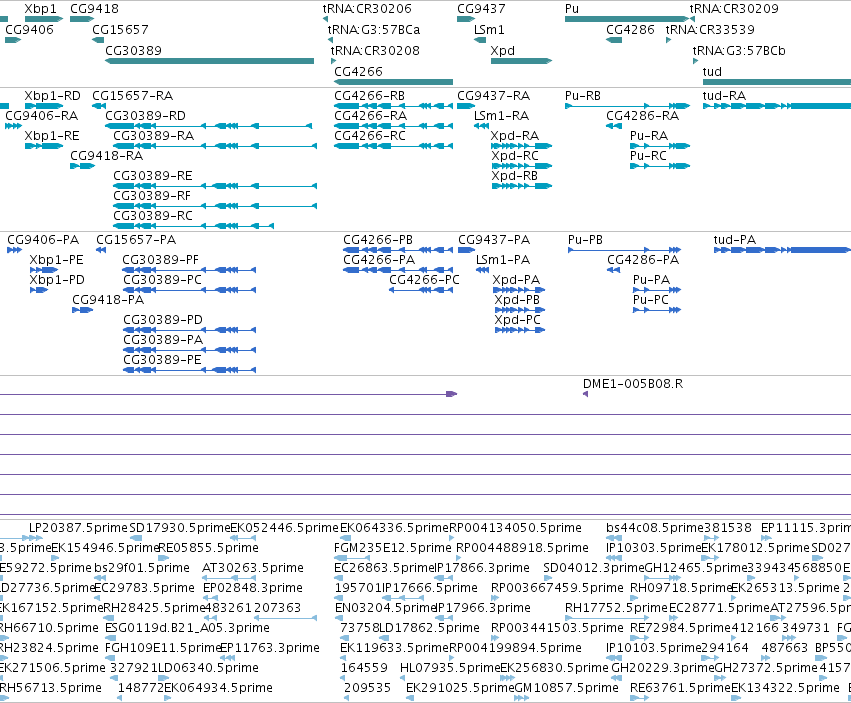The image size is (851, 703).
Task: Click the Xpd-RB transcript label
Action: coord(515,176)
